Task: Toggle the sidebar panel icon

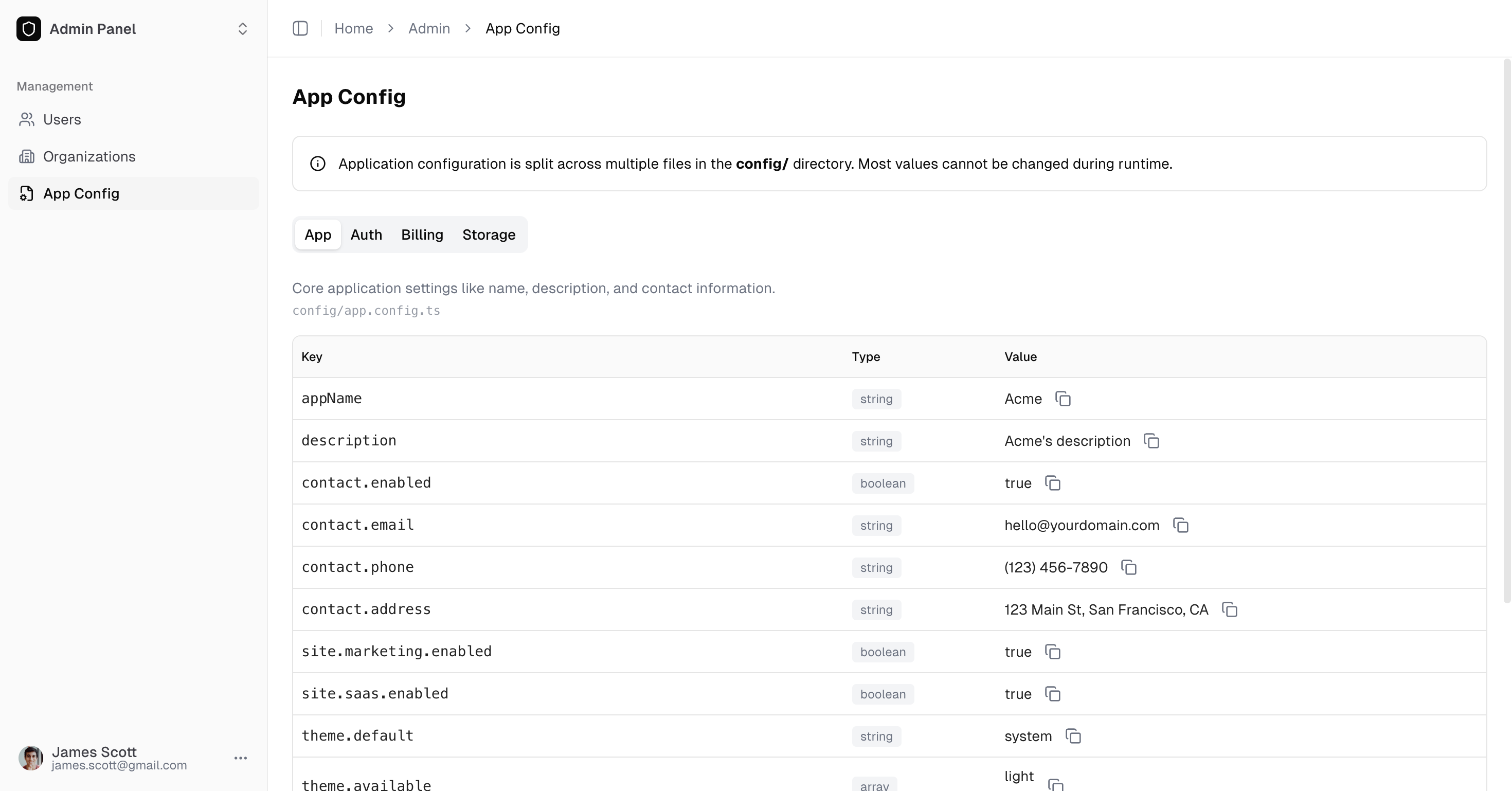Action: (x=300, y=28)
